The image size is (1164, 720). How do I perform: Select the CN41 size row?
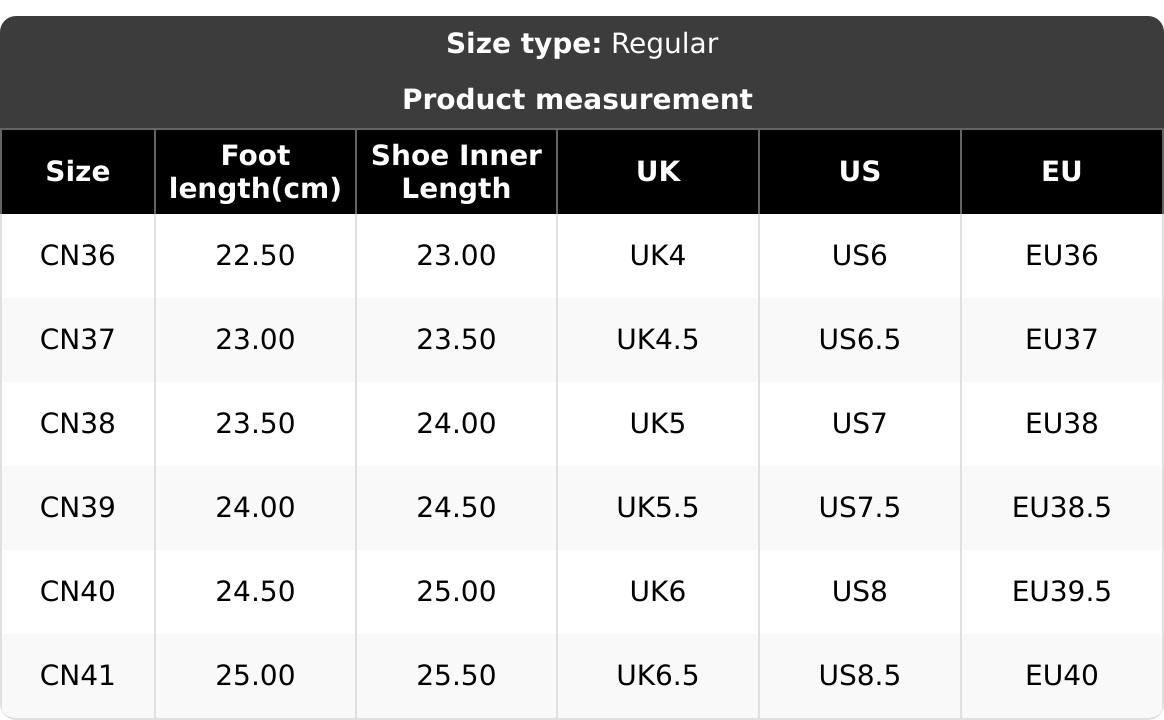(x=77, y=676)
